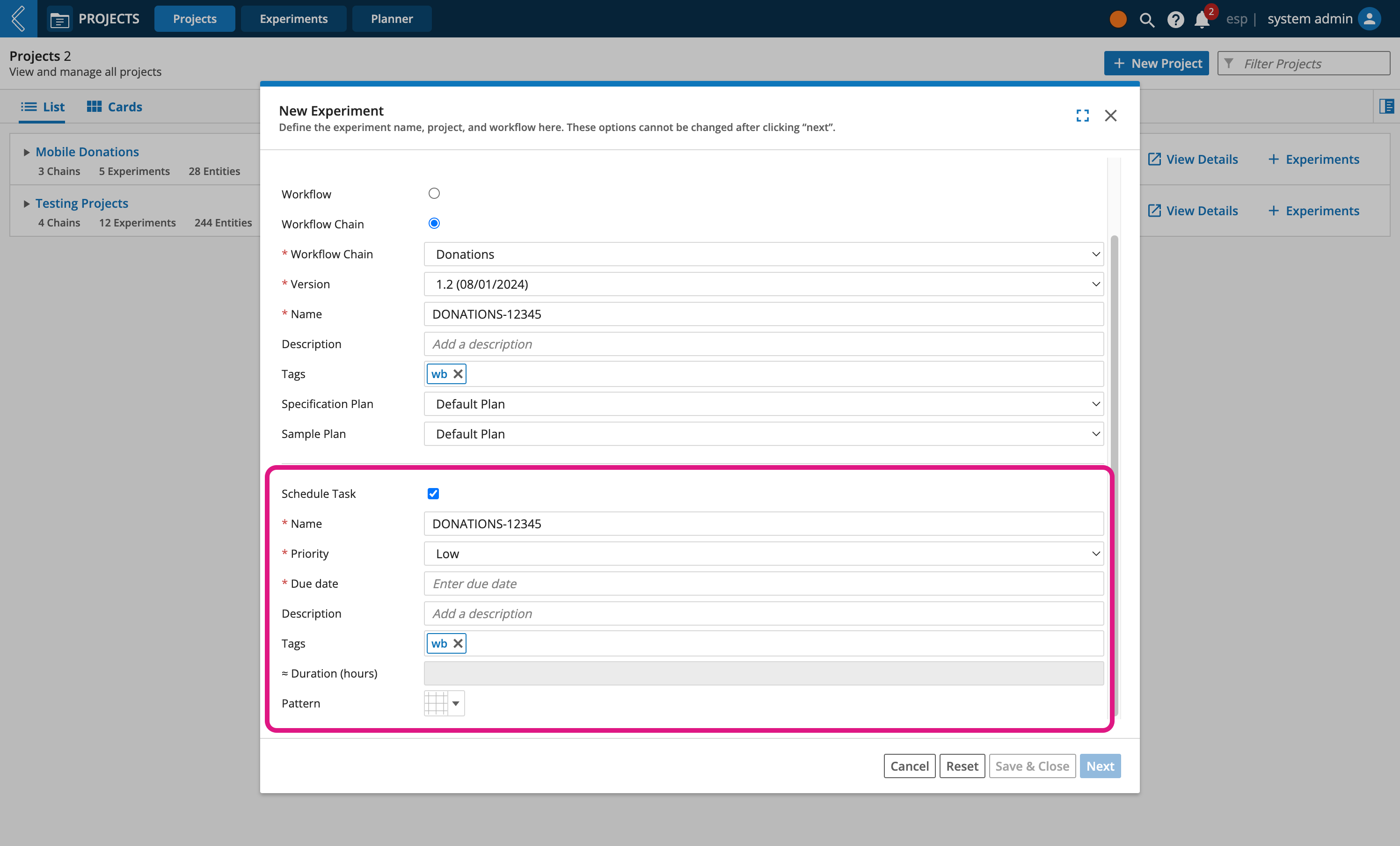Viewport: 1400px width, 846px height.
Task: Select the Workflow Chain radio button
Action: click(434, 223)
